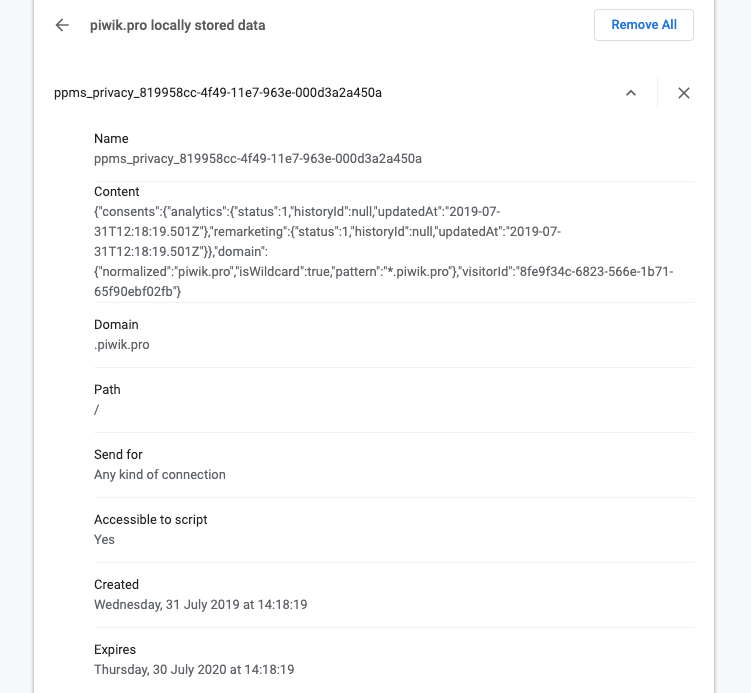Image resolution: width=751 pixels, height=693 pixels.
Task: Click the ppms_privacy cookie header row name
Action: [x=218, y=93]
